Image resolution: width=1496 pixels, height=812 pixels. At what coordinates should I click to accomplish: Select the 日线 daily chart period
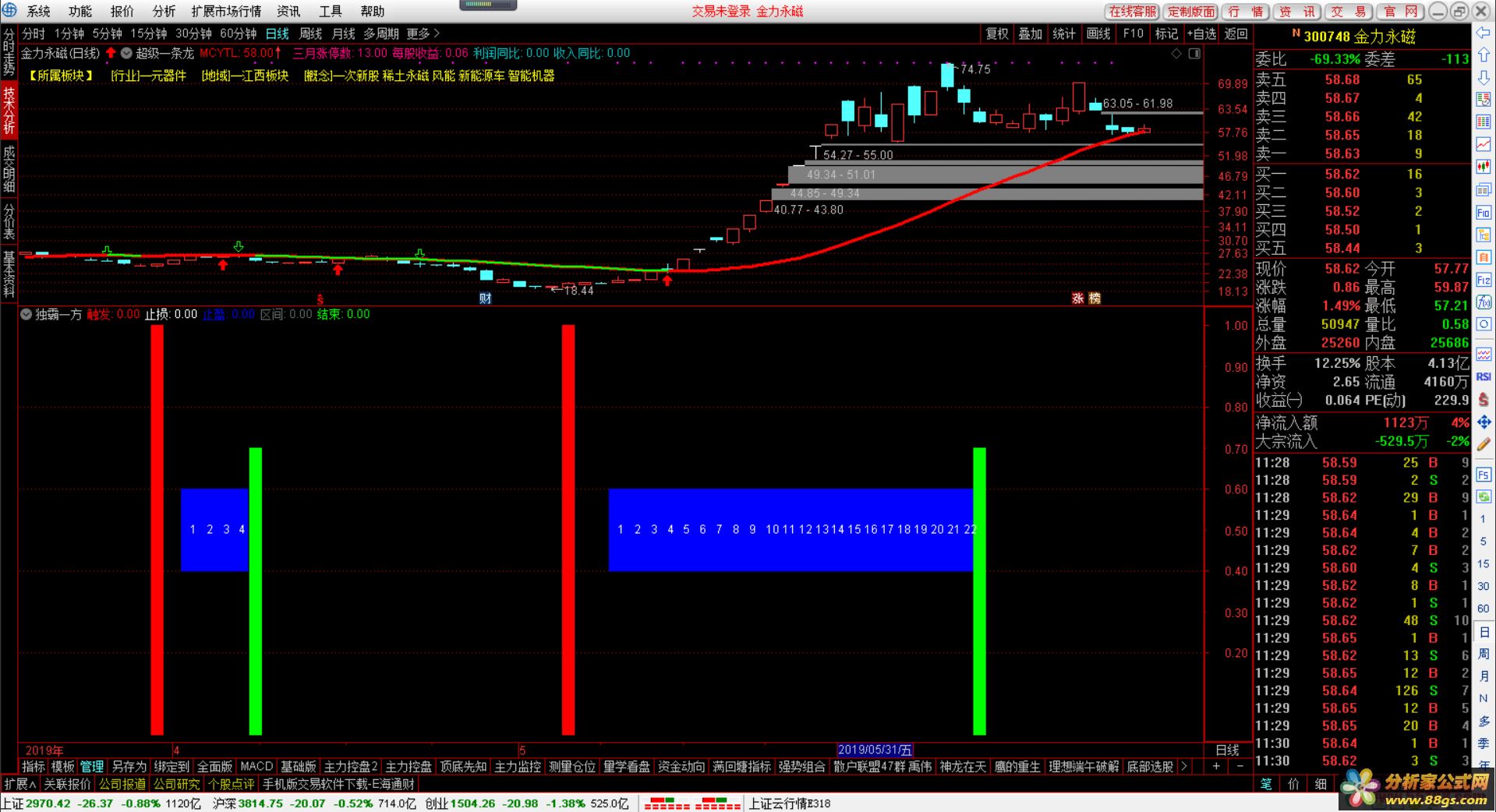tap(277, 34)
